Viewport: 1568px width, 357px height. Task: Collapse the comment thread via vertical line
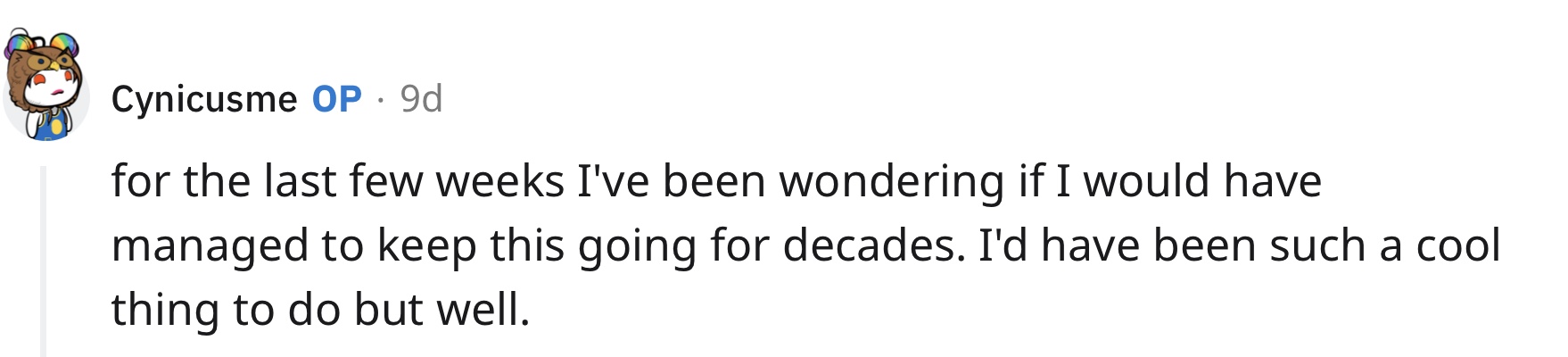pos(43,261)
